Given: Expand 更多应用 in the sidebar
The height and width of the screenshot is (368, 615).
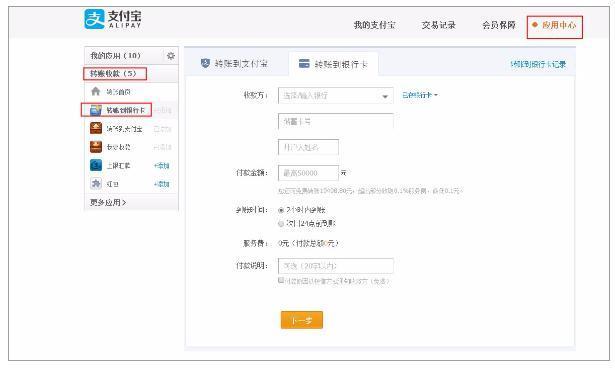Looking at the screenshot, I should 108,202.
